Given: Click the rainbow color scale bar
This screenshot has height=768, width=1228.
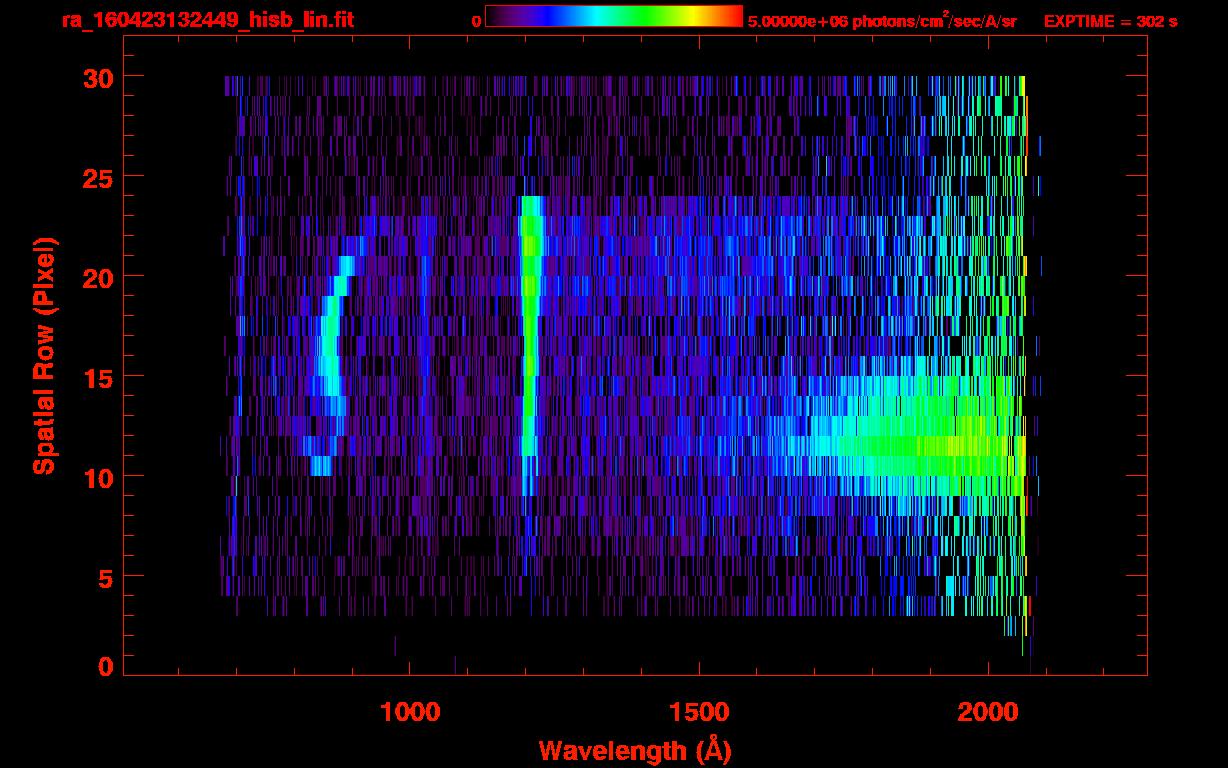Looking at the screenshot, I should point(613,16).
